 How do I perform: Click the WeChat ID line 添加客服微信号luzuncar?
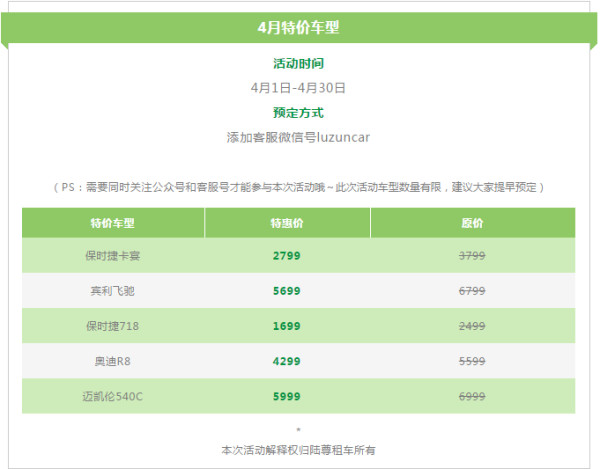tap(298, 137)
